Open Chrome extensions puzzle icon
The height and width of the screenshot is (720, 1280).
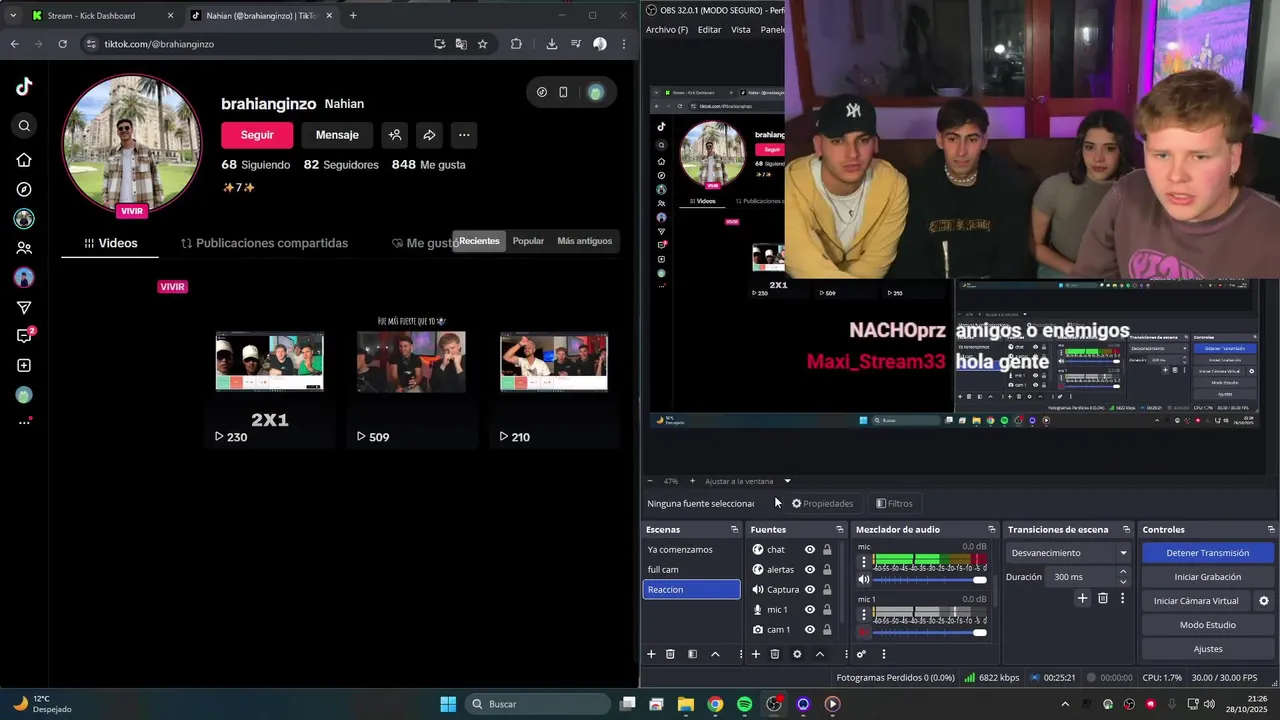[x=516, y=44]
